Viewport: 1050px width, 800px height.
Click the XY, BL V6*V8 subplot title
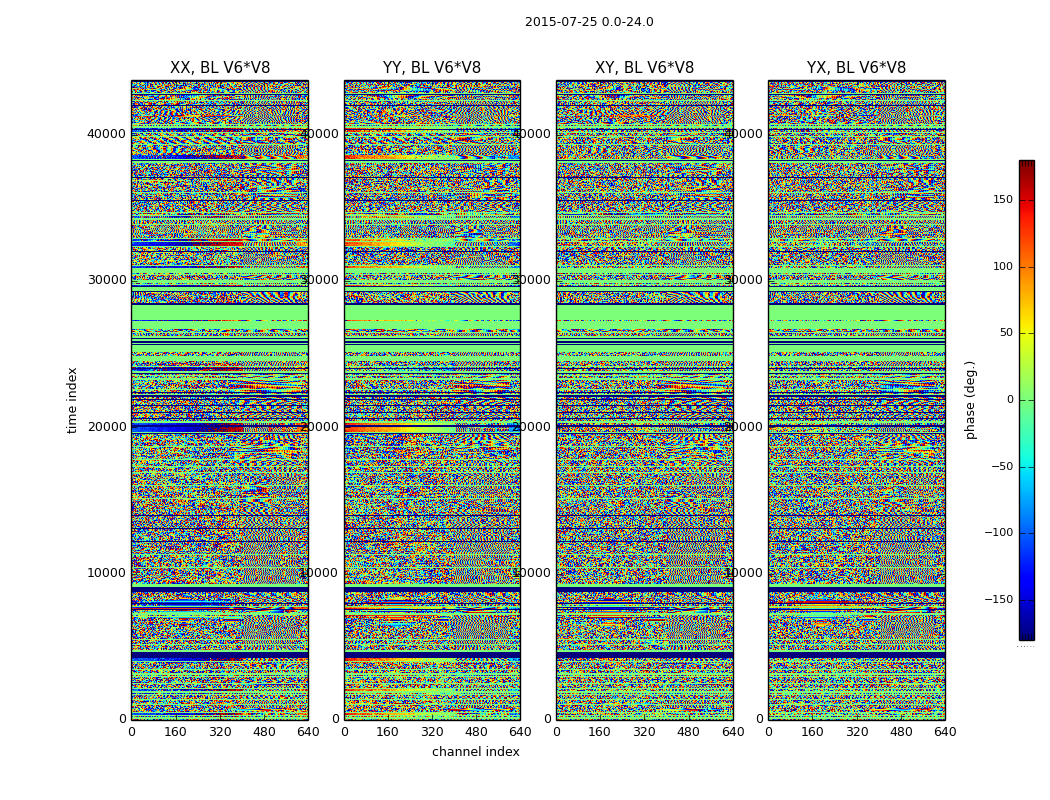(x=644, y=68)
